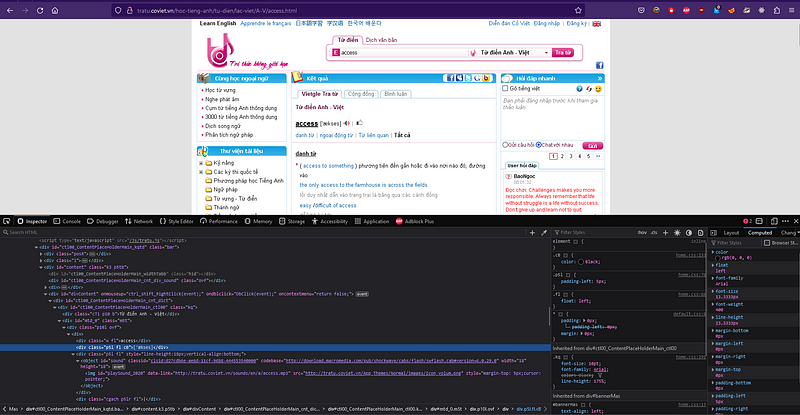Screen dimensions: 800x415
Task: Select Chat với nhau radio button
Action: (538, 145)
